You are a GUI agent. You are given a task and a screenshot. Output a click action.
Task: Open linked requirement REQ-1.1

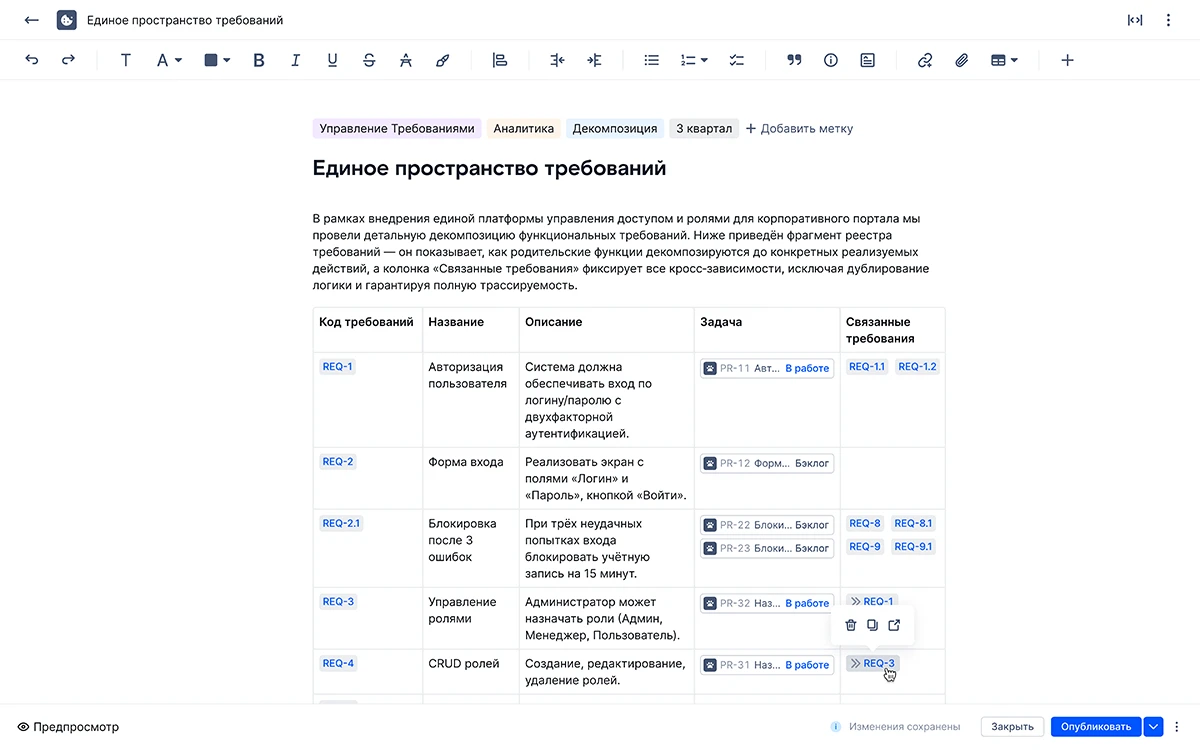tap(867, 367)
